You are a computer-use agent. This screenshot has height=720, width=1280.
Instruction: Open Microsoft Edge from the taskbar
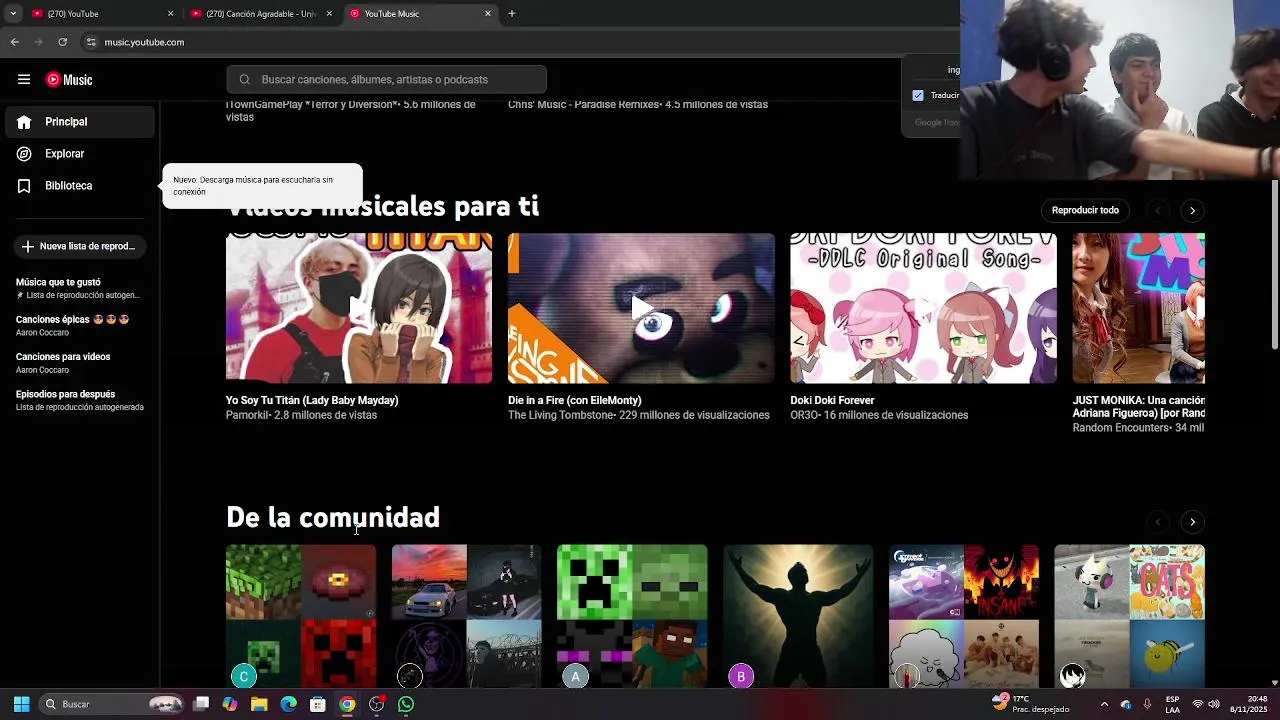tap(288, 704)
